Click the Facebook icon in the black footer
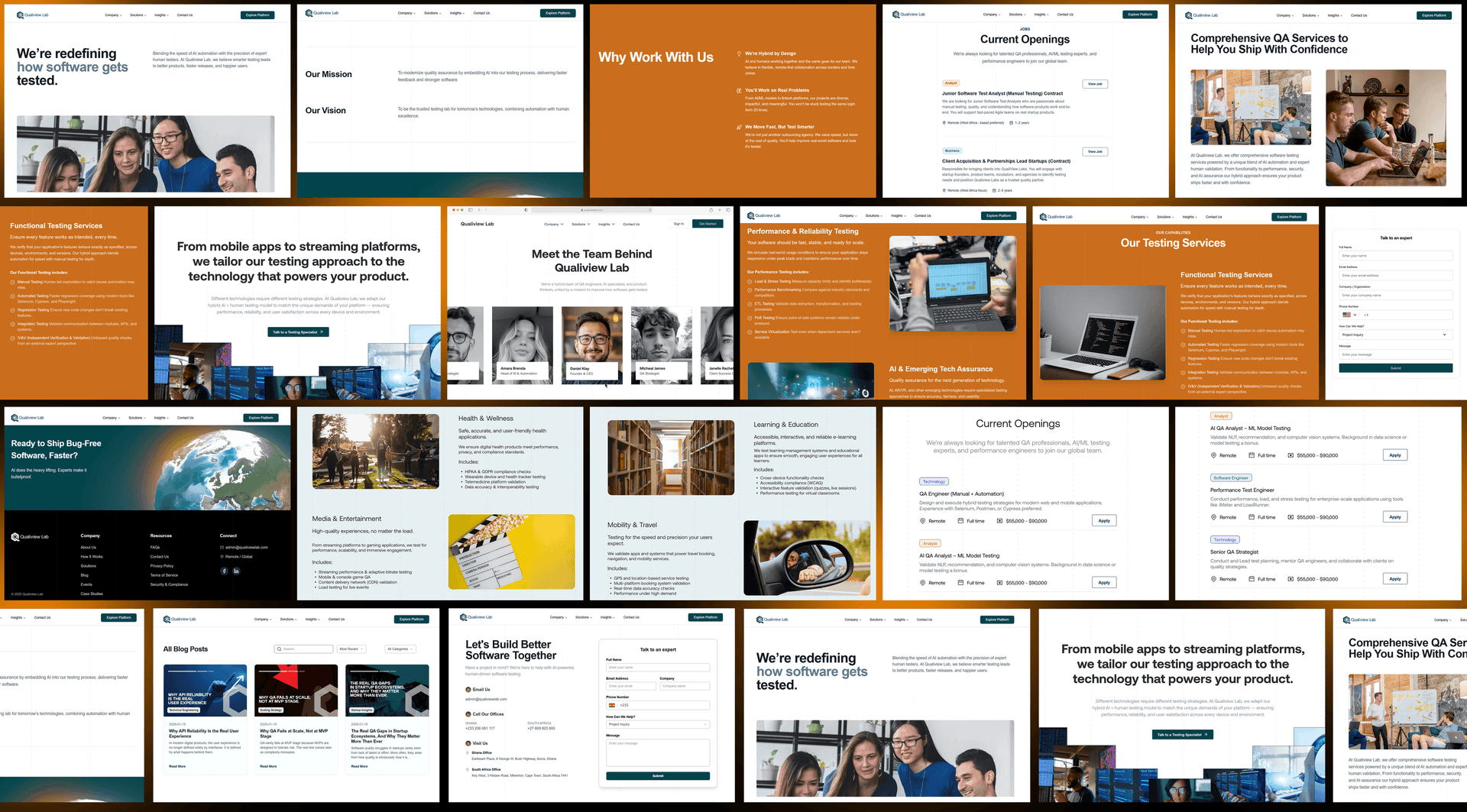Viewport: 1467px width, 812px height. tap(225, 571)
